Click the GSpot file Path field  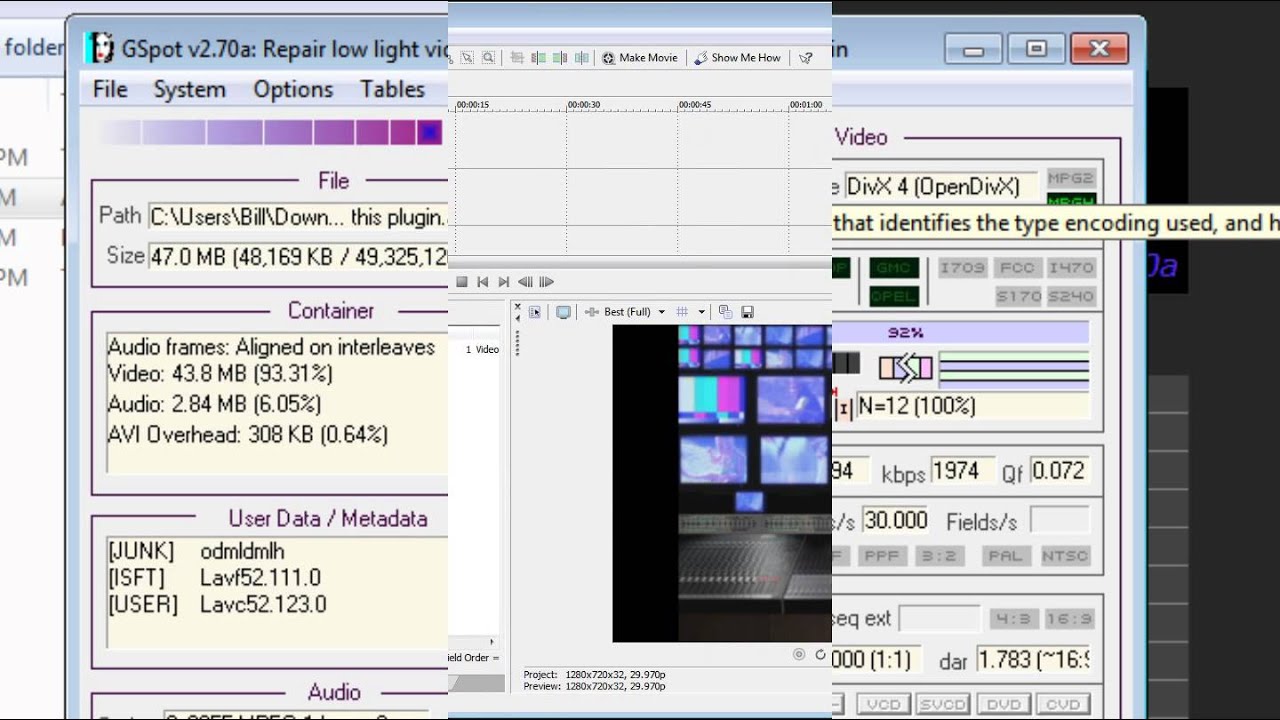click(297, 217)
